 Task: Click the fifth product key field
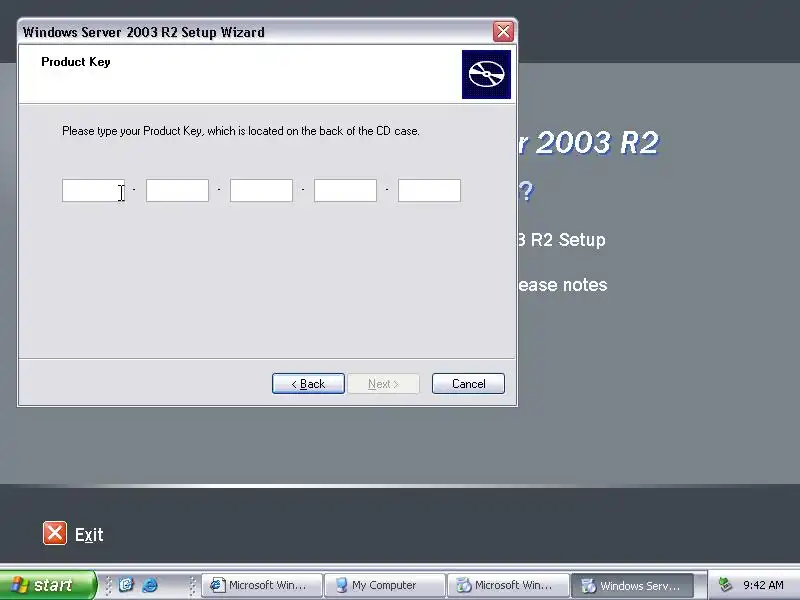click(429, 190)
